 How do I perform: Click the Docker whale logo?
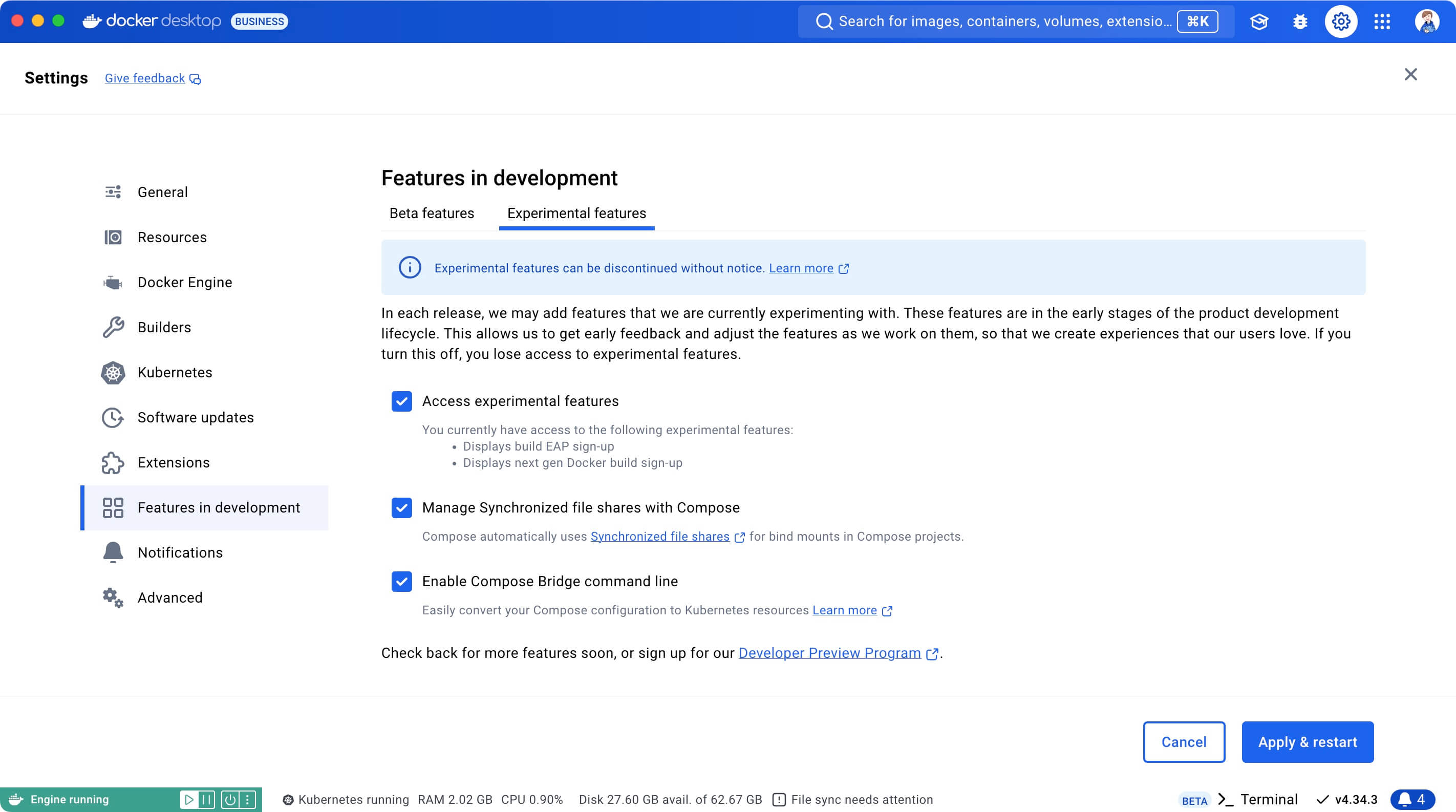[92, 22]
